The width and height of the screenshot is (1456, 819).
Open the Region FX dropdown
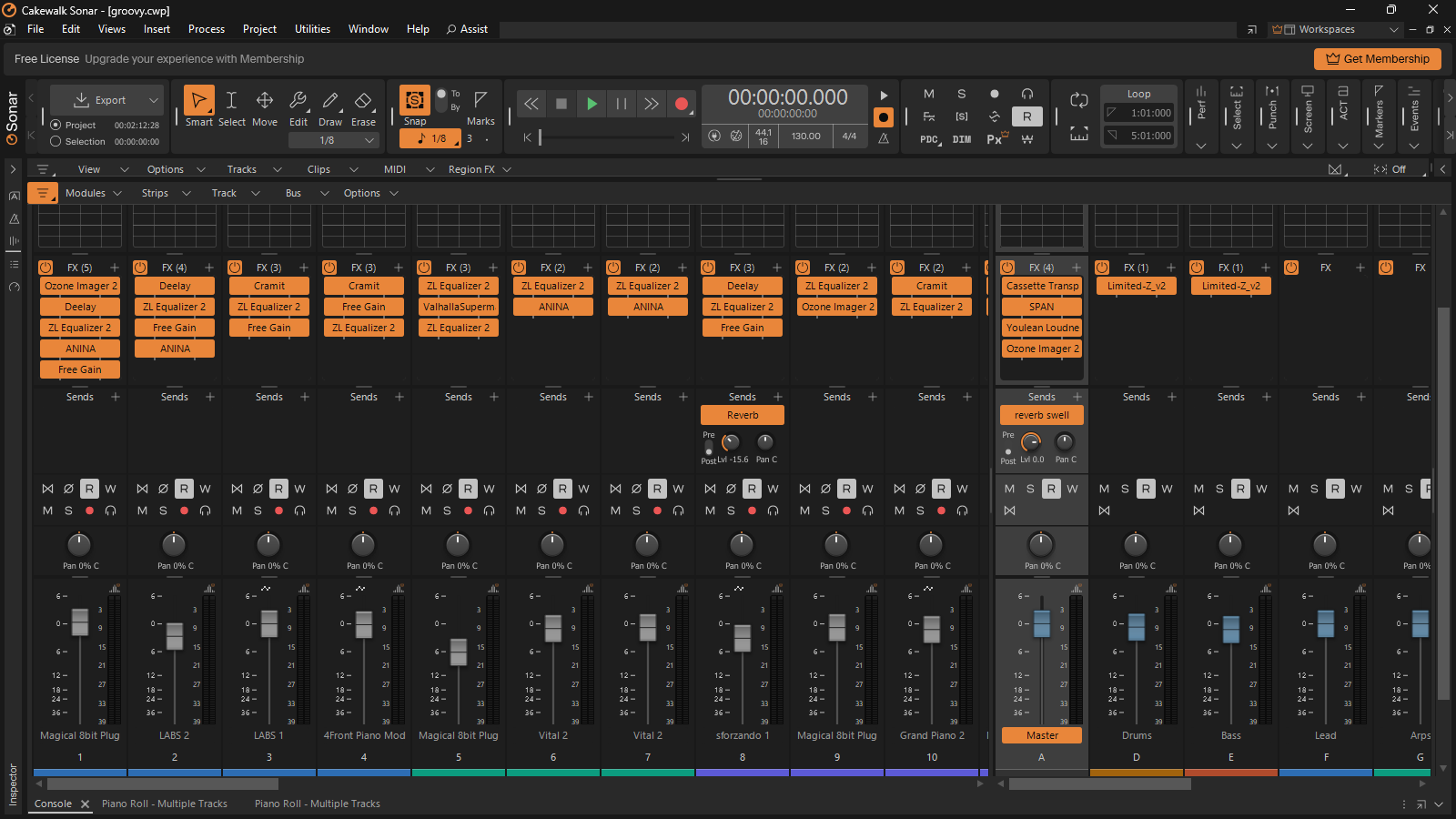click(480, 169)
